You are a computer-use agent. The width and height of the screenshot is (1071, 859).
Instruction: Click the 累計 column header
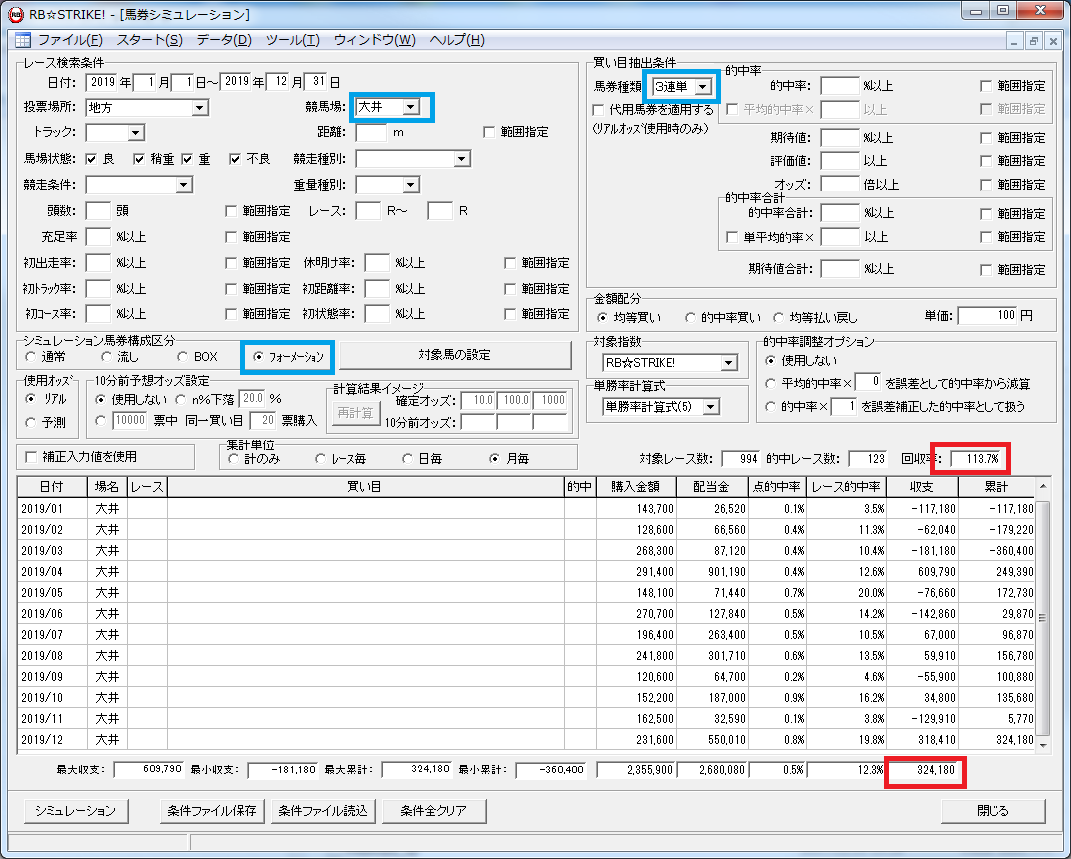pos(997,487)
